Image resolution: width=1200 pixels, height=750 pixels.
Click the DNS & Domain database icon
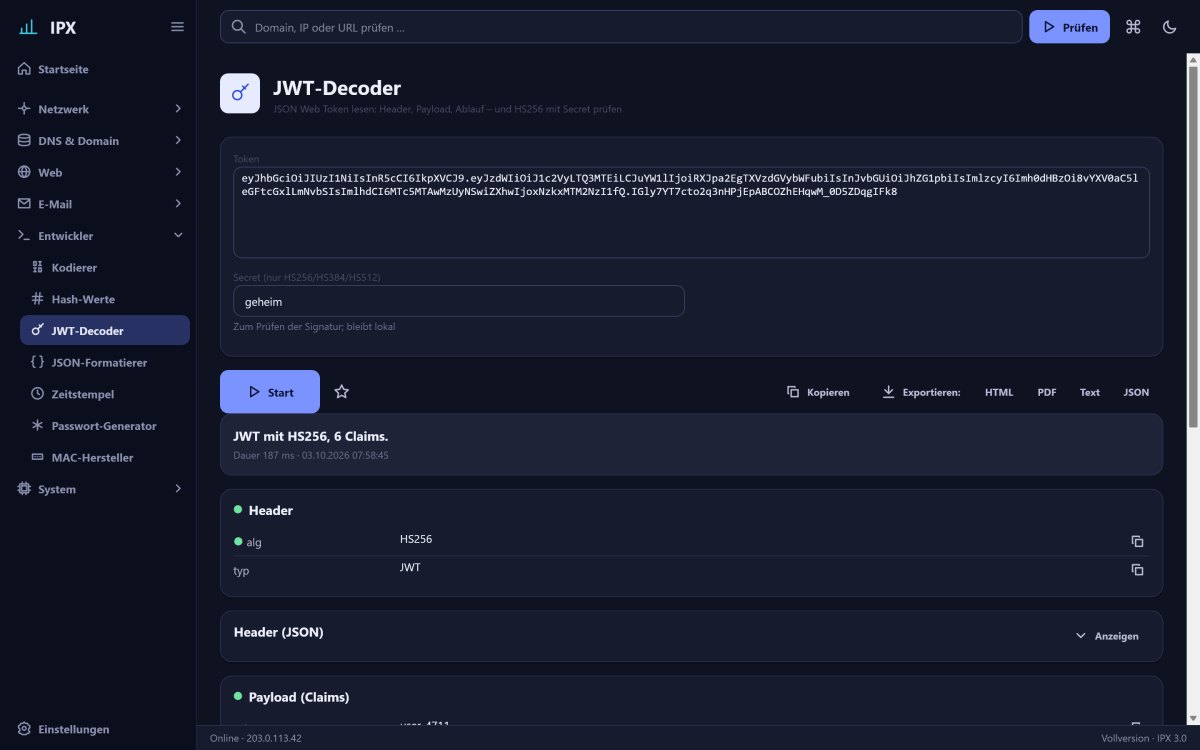(x=24, y=141)
